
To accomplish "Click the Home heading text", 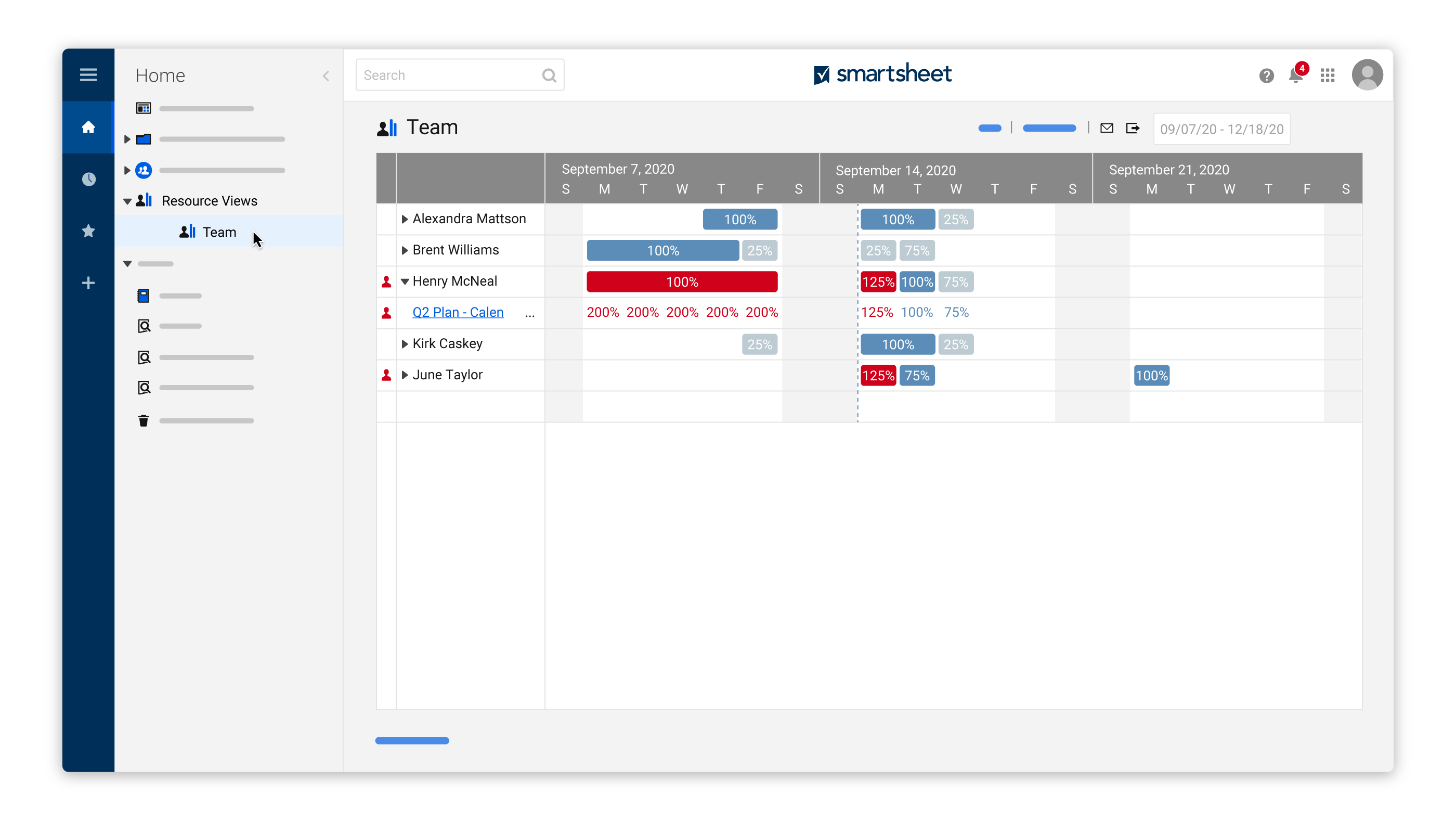I will coord(160,76).
